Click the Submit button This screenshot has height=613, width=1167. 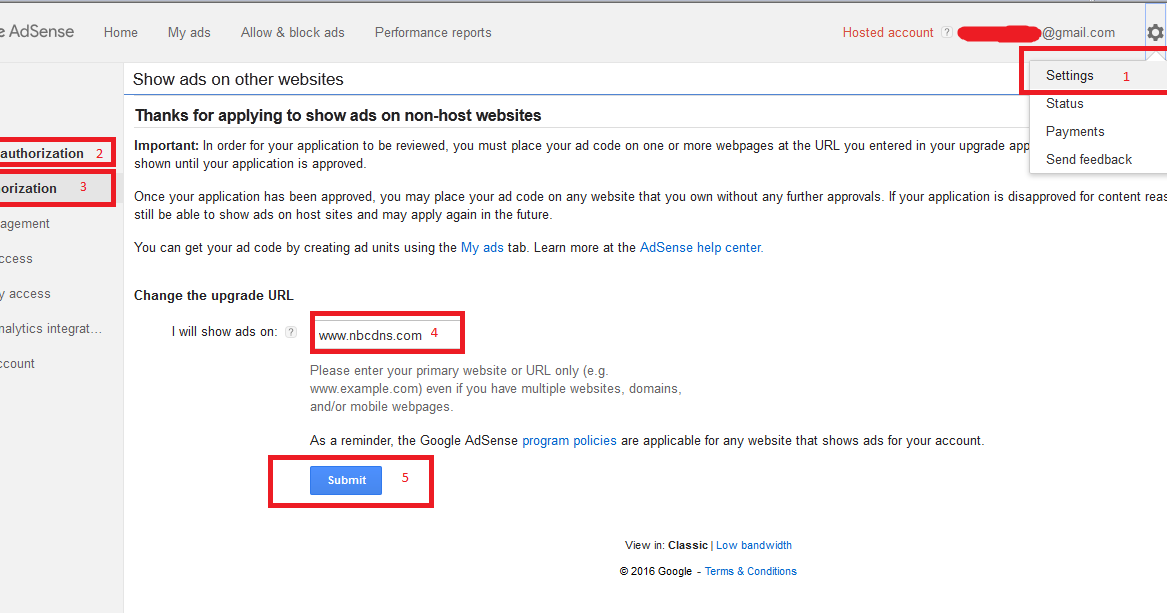(x=346, y=481)
